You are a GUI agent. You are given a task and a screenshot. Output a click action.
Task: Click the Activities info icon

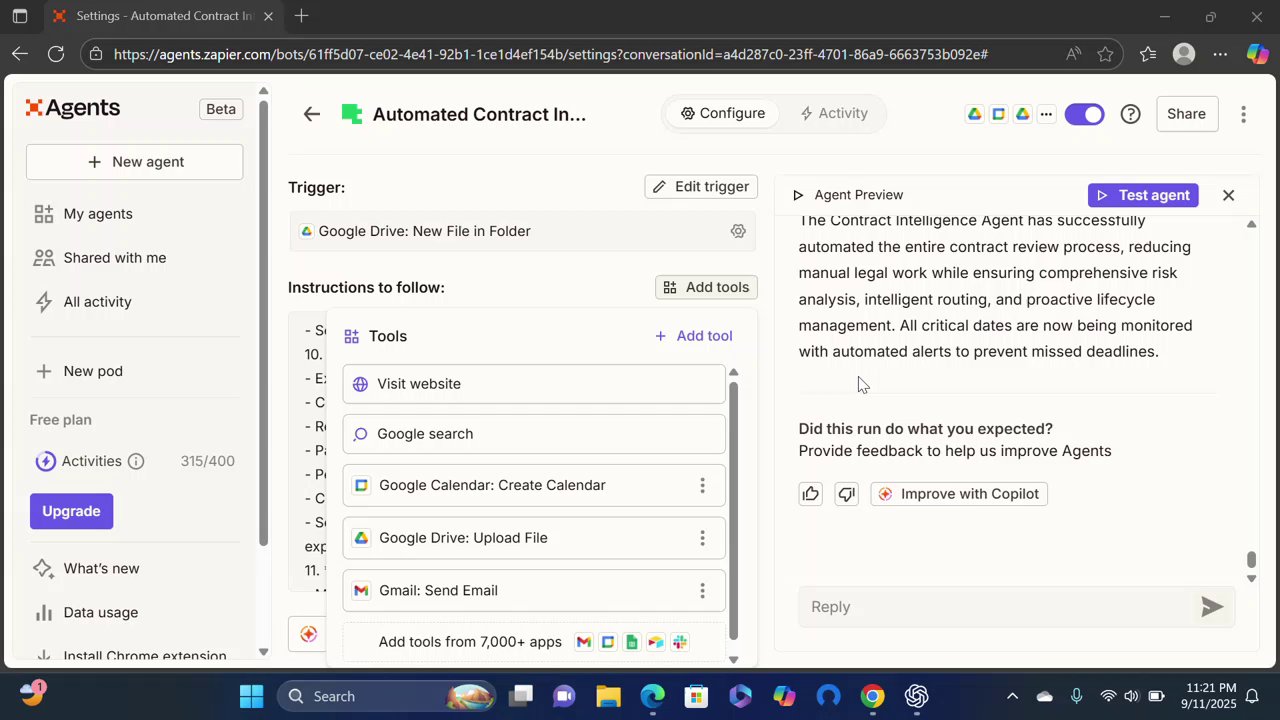click(136, 461)
